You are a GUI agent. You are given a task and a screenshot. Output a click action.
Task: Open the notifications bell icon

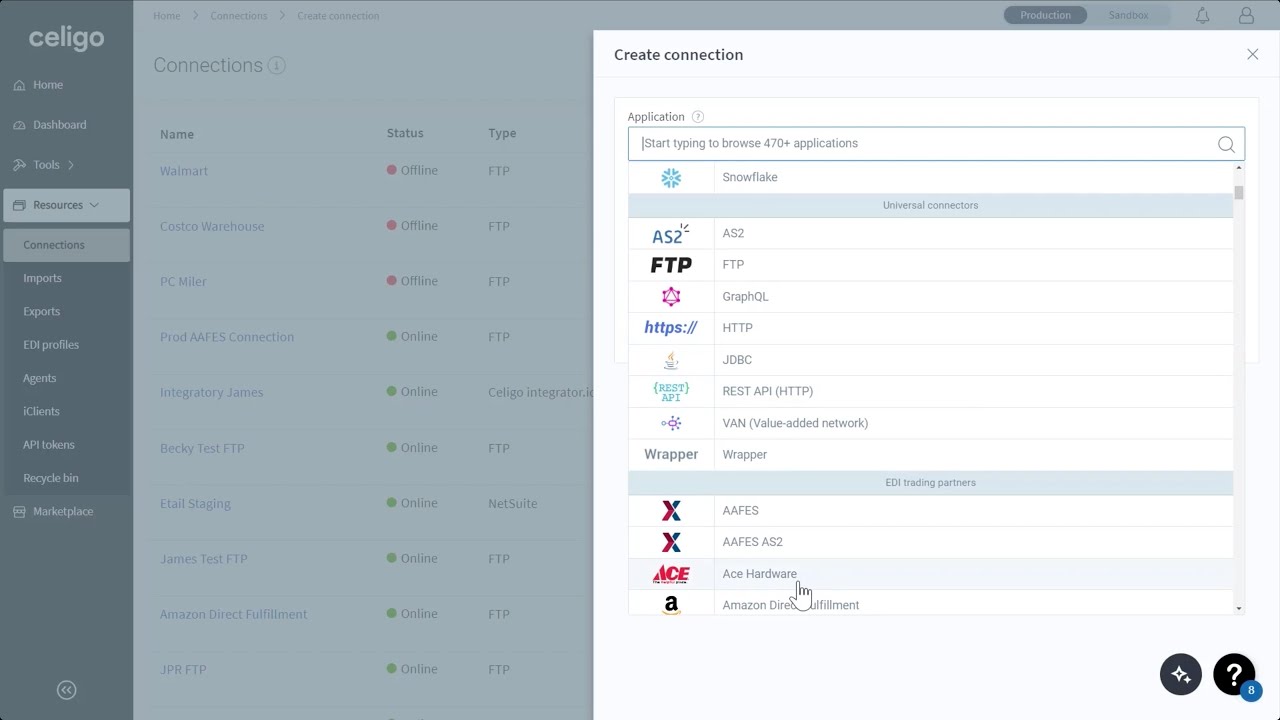tap(1203, 15)
